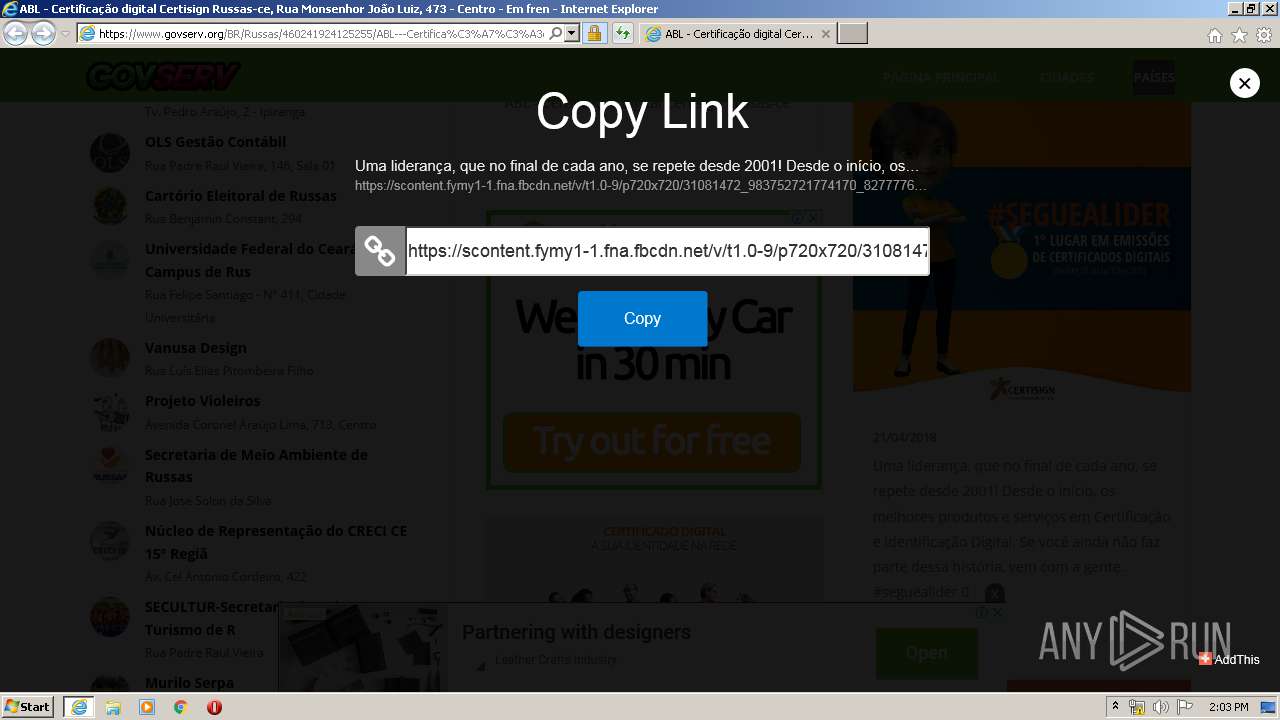Click the network tray icon
Screen dimensions: 1280x720
point(1137,707)
